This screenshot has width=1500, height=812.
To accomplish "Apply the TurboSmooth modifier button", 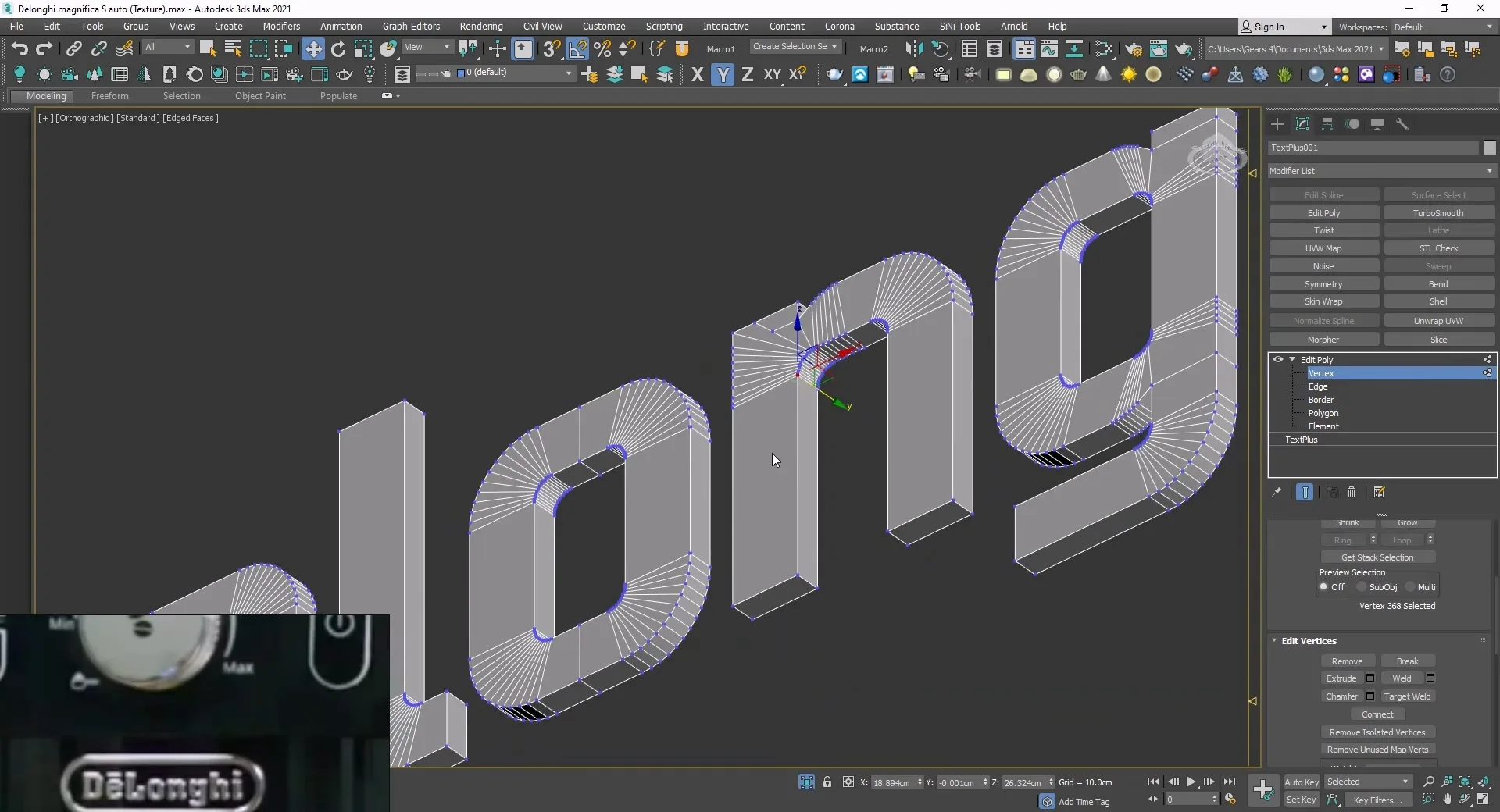I will (1438, 213).
